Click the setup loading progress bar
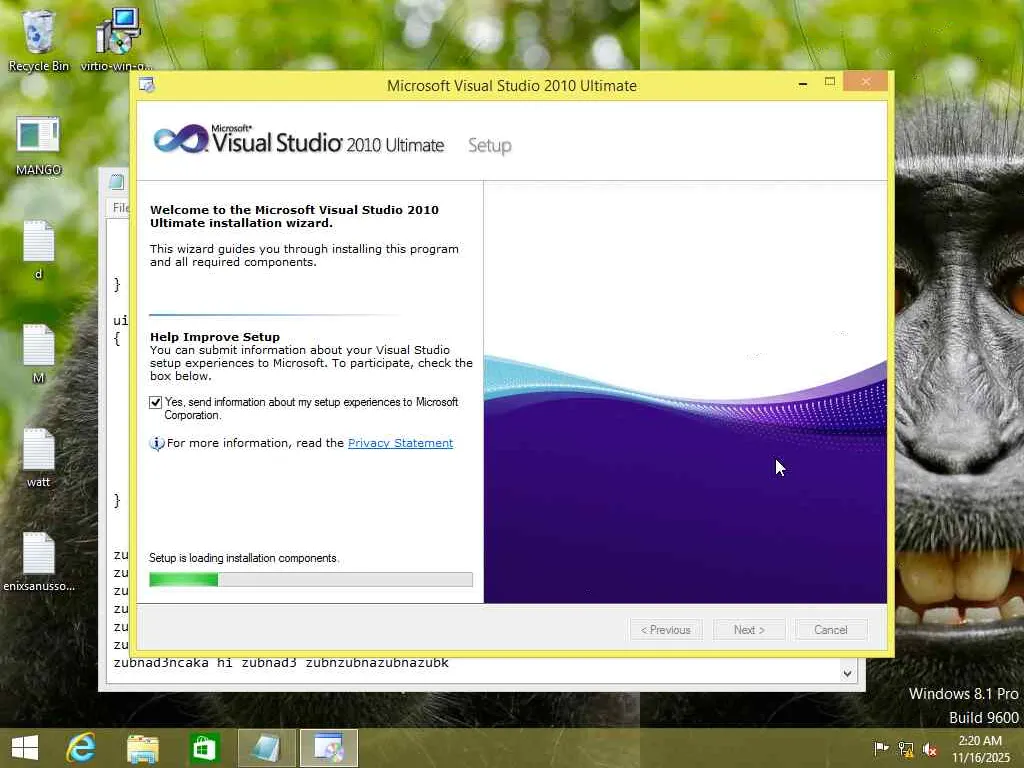1024x768 pixels. 311,579
